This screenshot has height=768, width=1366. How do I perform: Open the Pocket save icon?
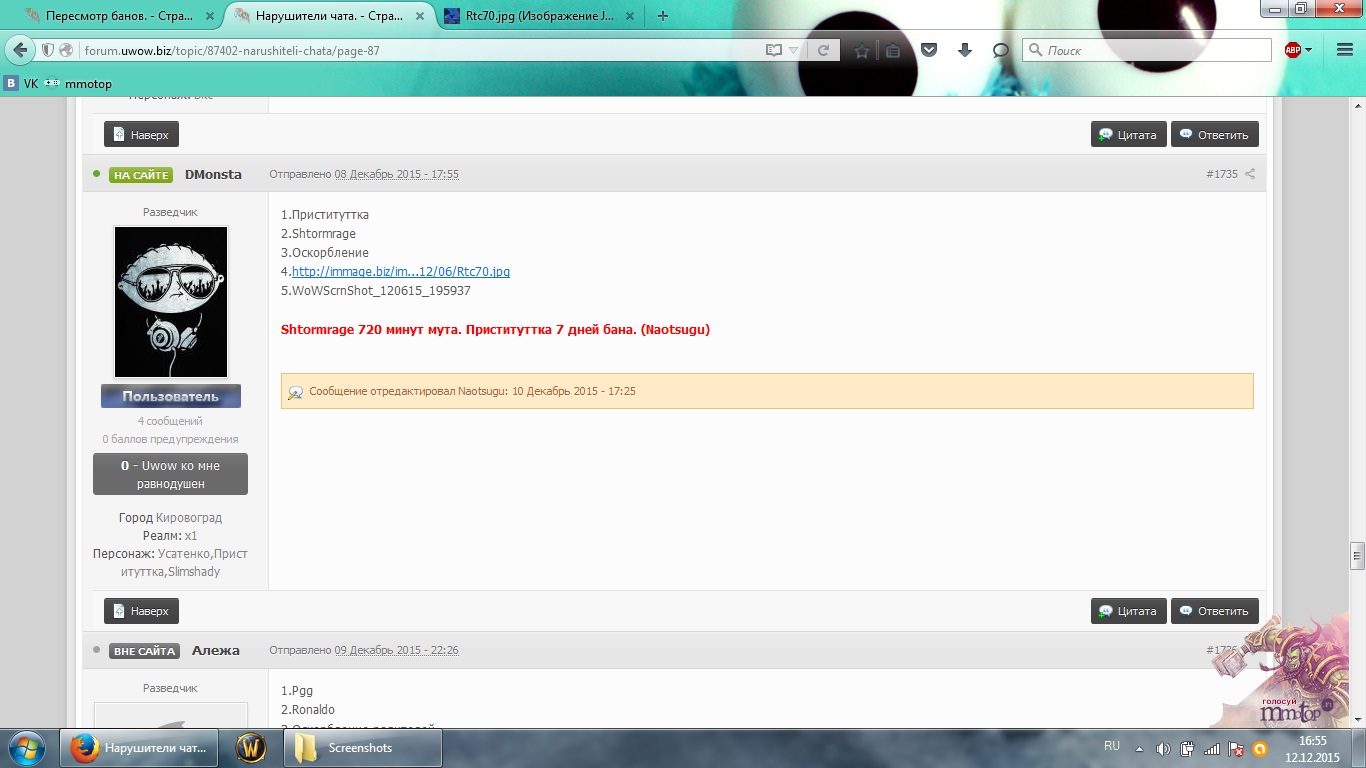click(929, 50)
